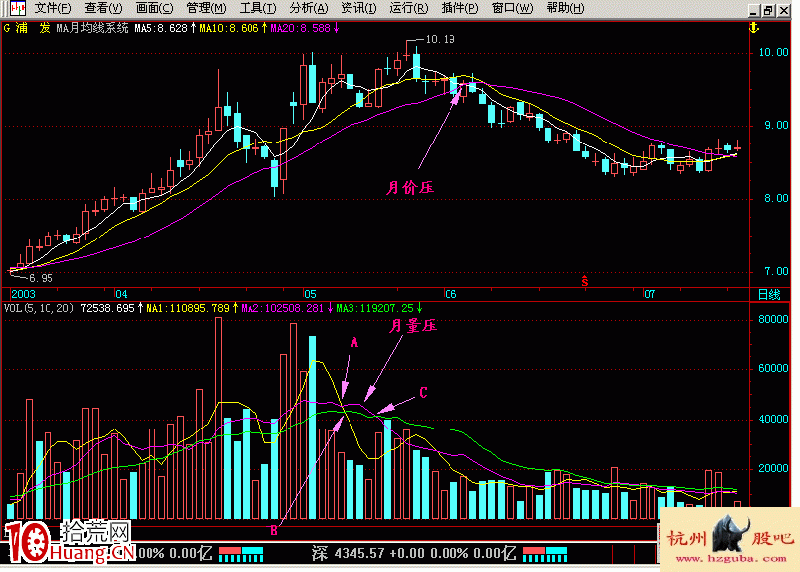The width and height of the screenshot is (800, 572).
Task: Open the 分析(A) menu
Action: (x=309, y=8)
